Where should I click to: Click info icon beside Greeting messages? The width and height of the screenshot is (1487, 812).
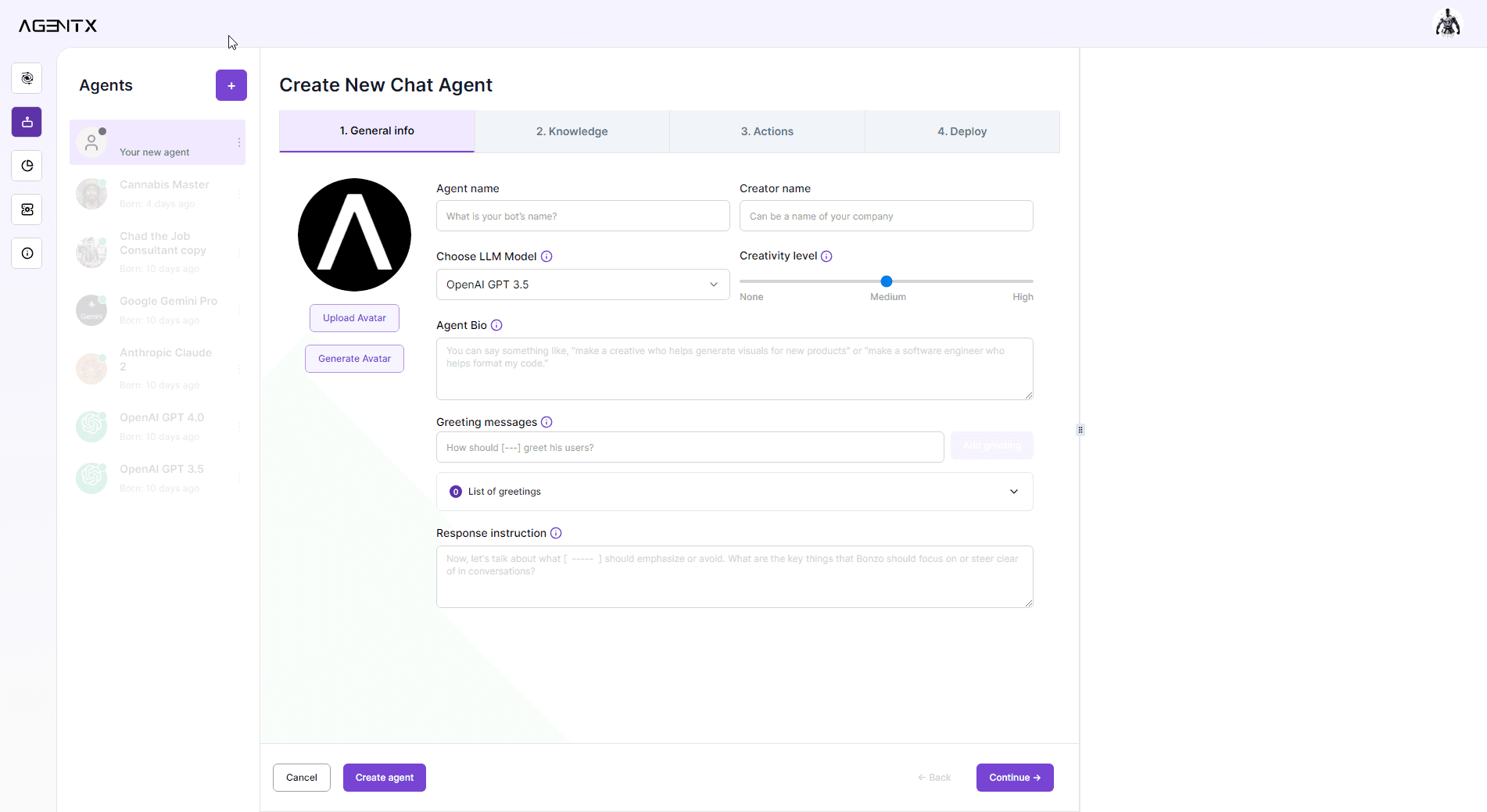coord(546,422)
